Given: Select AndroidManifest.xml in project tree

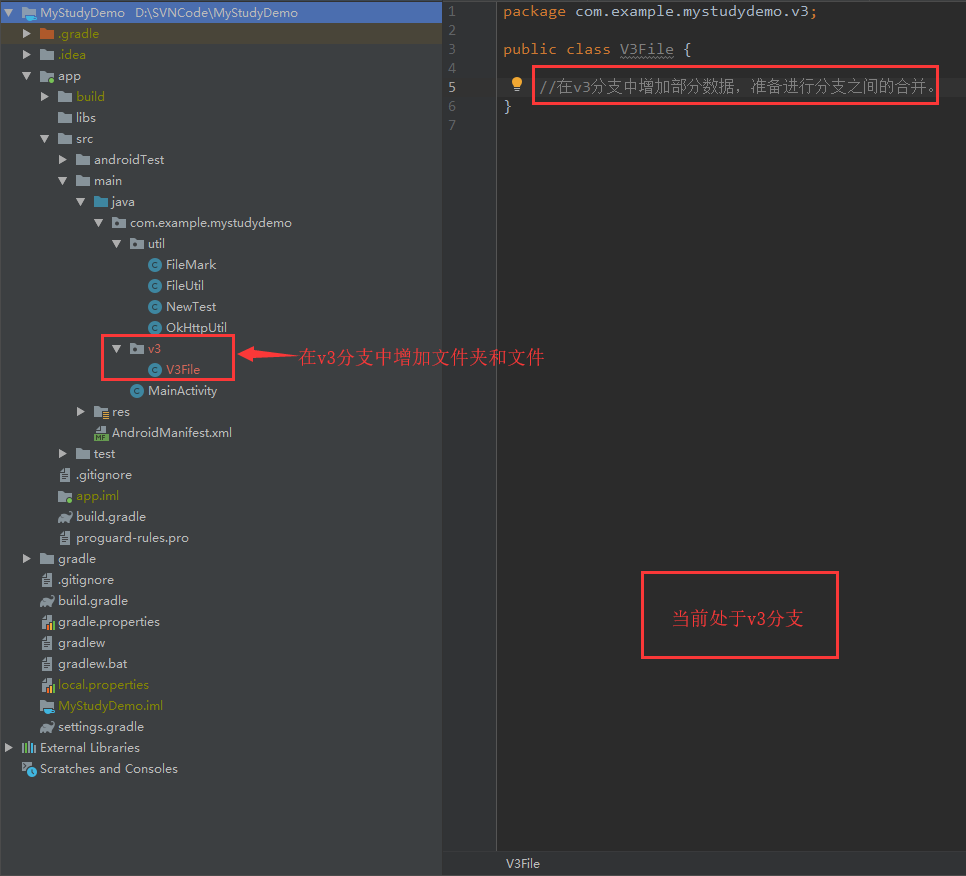Looking at the screenshot, I should click(172, 432).
